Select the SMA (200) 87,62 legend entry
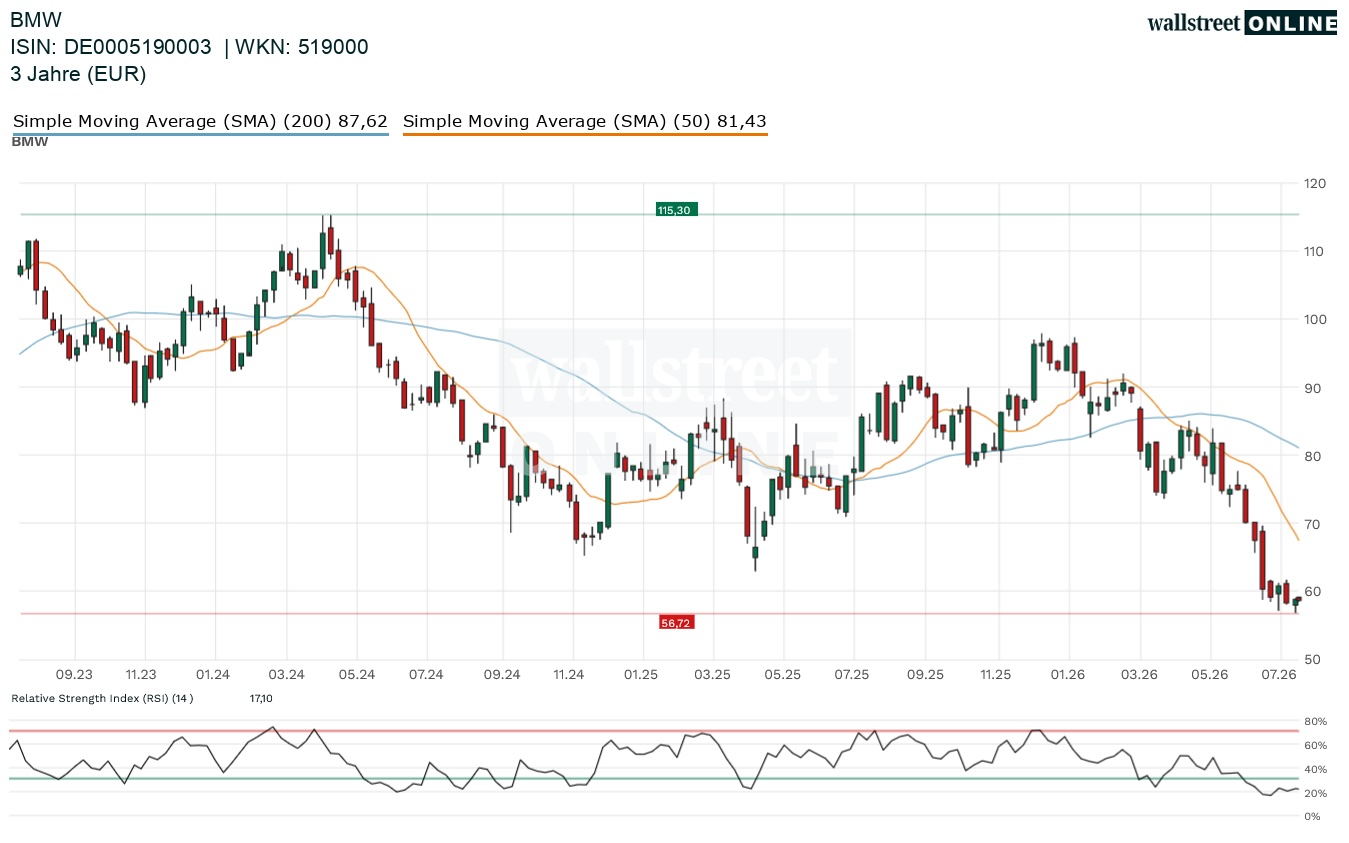 pos(200,122)
